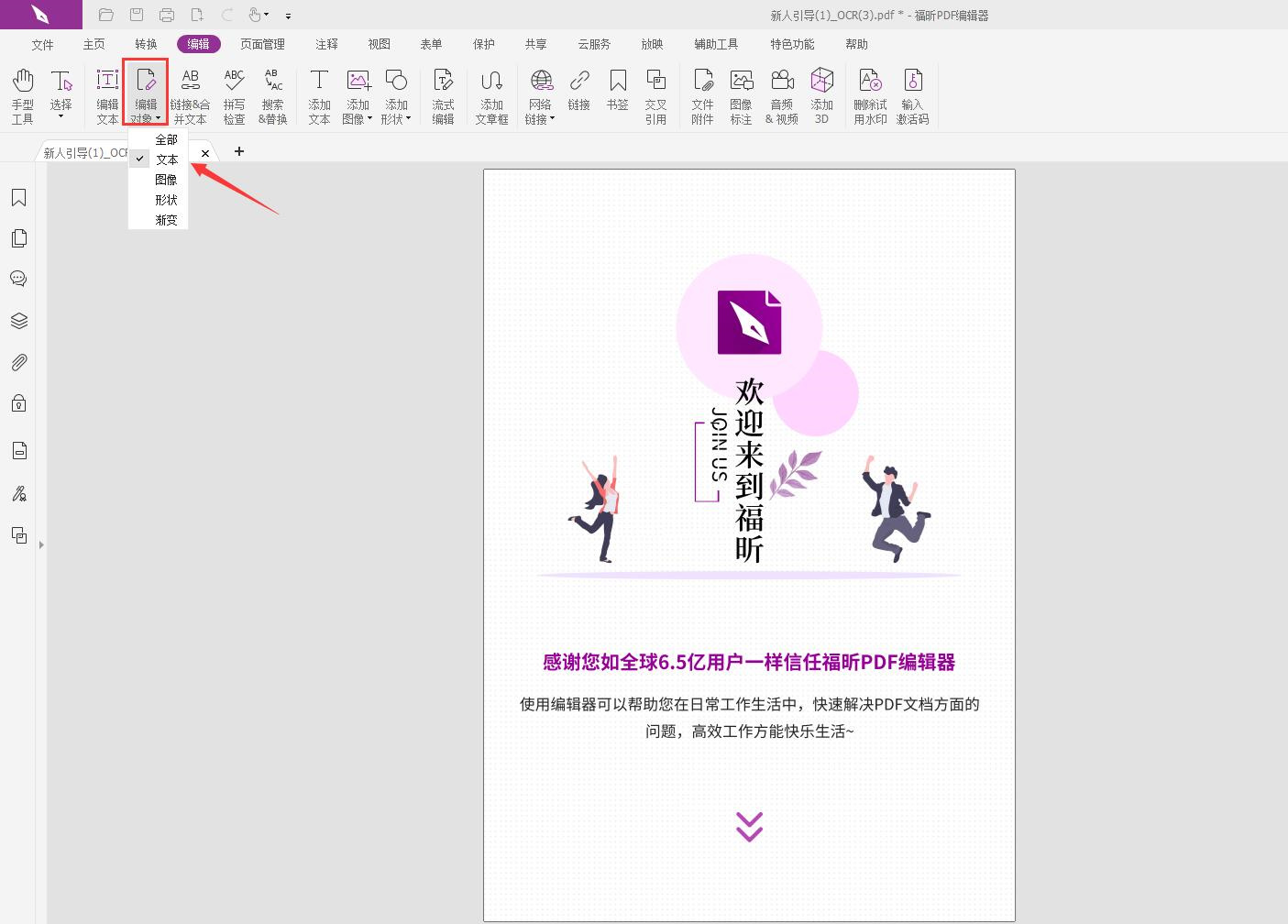
Task: Launch 搜索&替换 search and replace
Action: [272, 94]
